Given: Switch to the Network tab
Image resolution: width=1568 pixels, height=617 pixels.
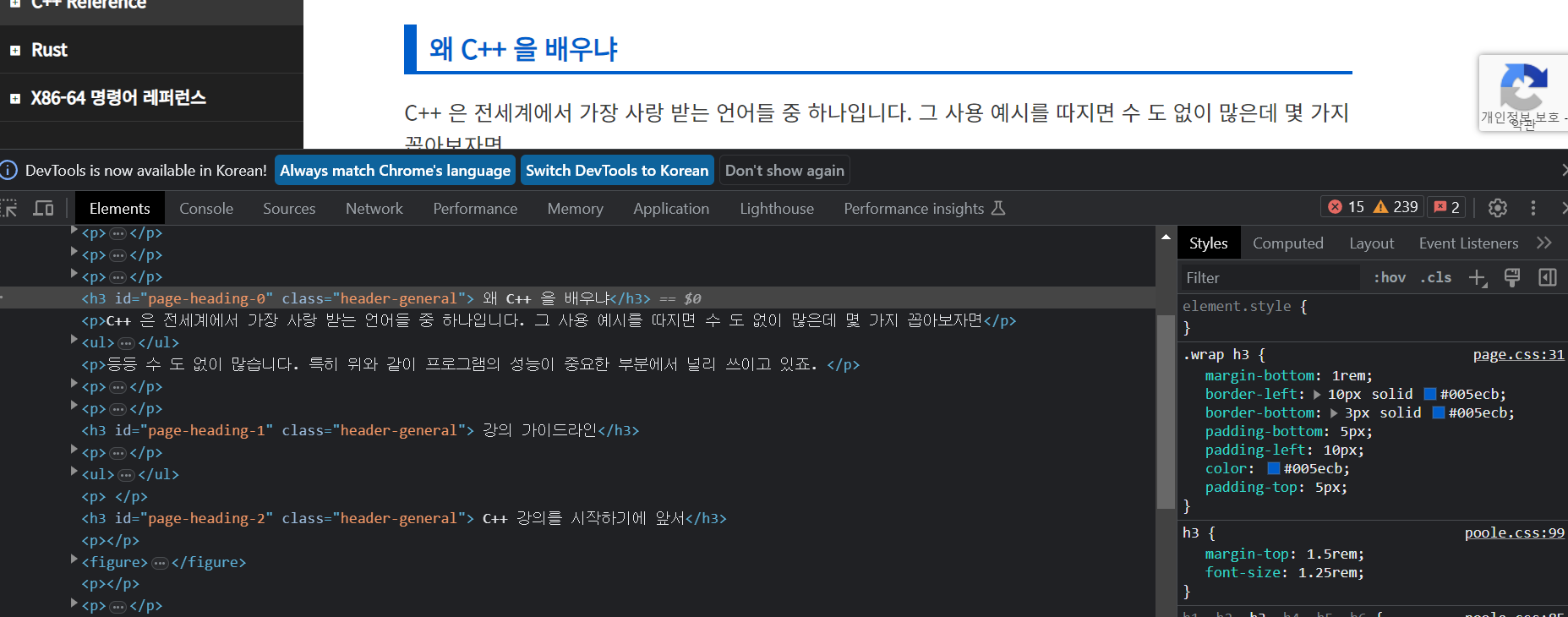Looking at the screenshot, I should 374,209.
